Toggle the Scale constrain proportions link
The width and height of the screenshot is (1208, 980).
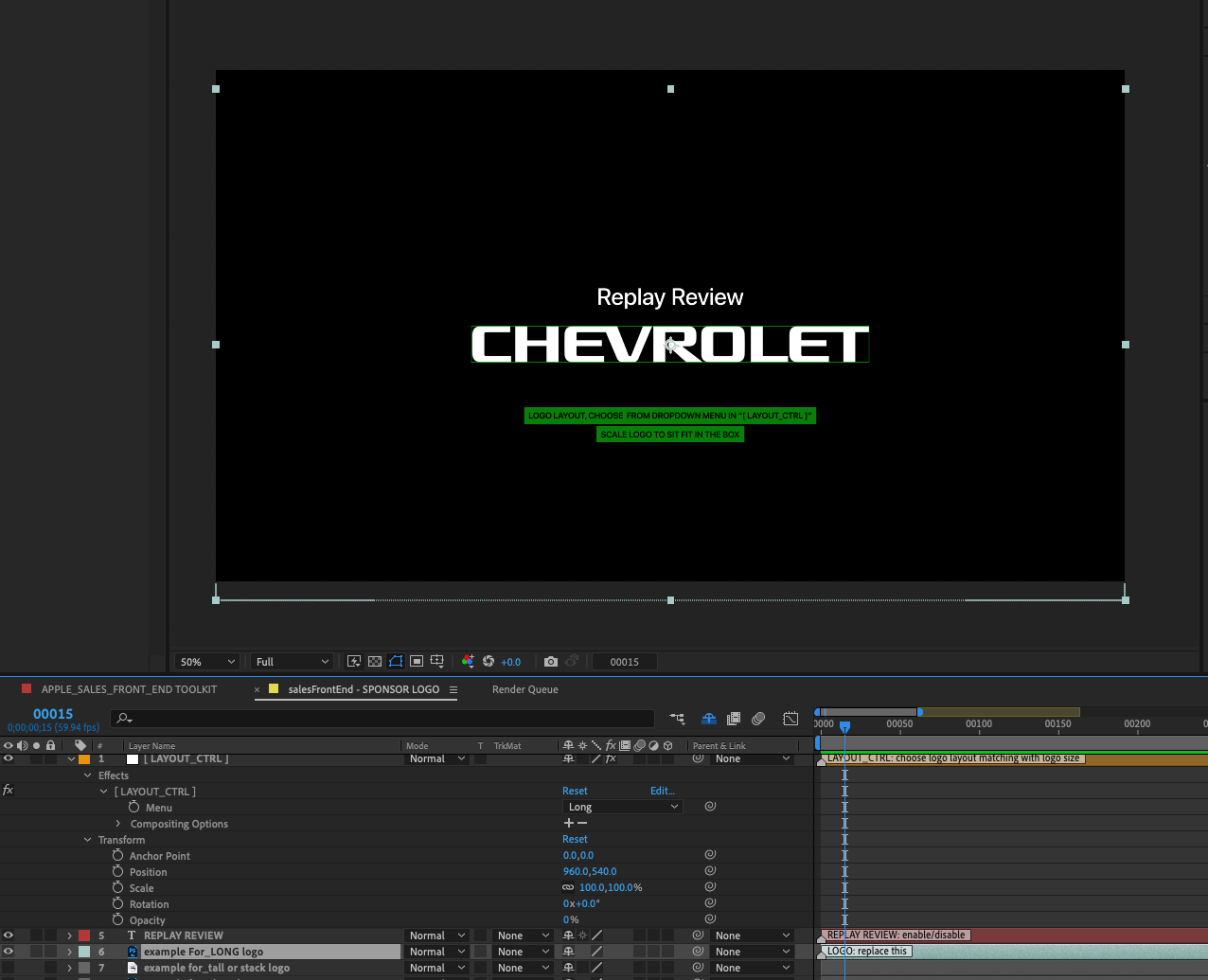568,887
